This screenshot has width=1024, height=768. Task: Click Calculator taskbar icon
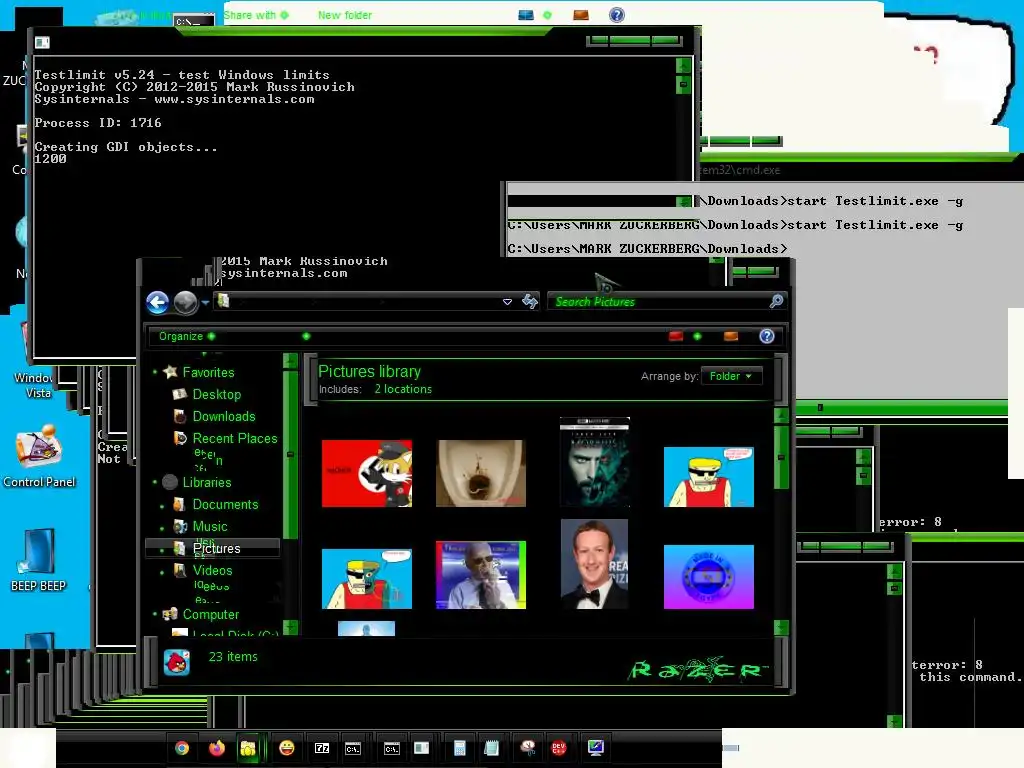tap(460, 748)
